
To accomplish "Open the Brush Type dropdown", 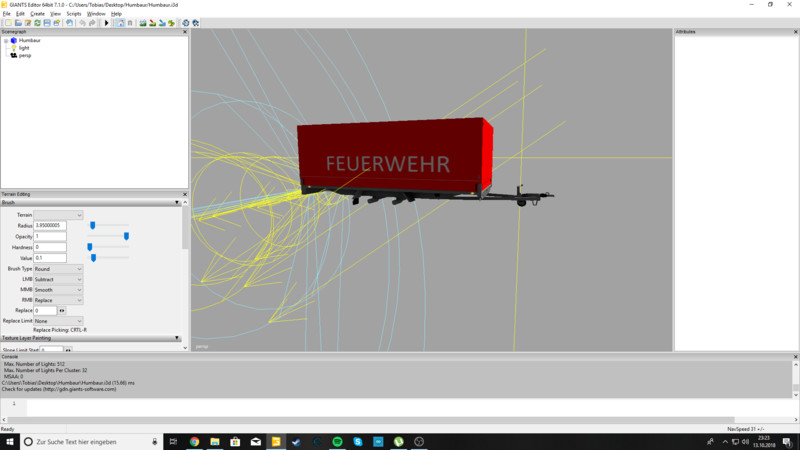I will point(59,269).
